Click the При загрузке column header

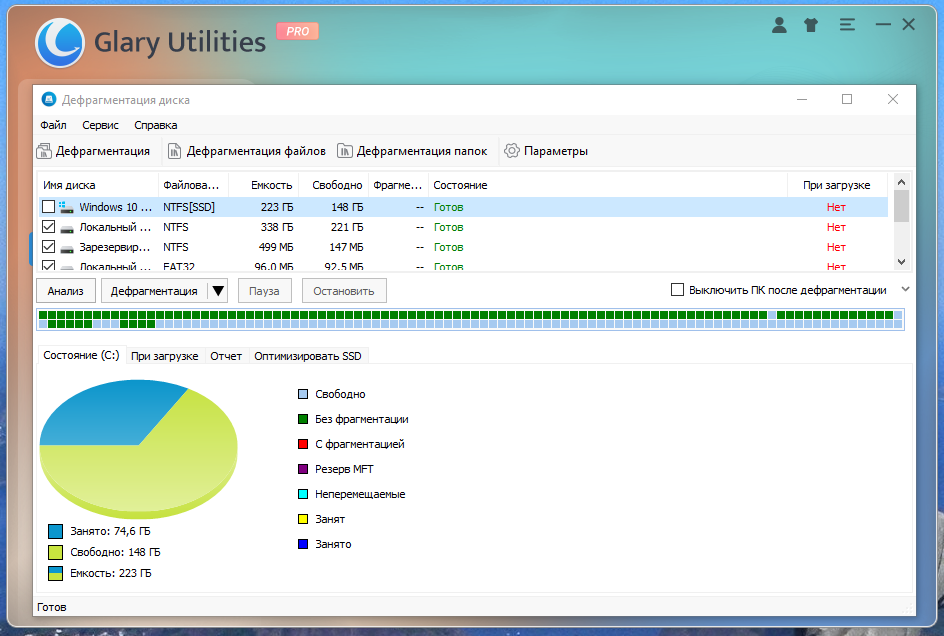click(x=837, y=185)
